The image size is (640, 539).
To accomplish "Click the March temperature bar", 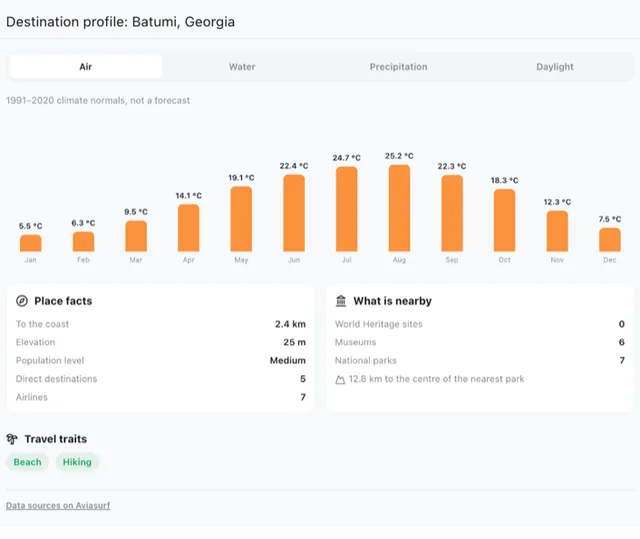I will [x=136, y=236].
